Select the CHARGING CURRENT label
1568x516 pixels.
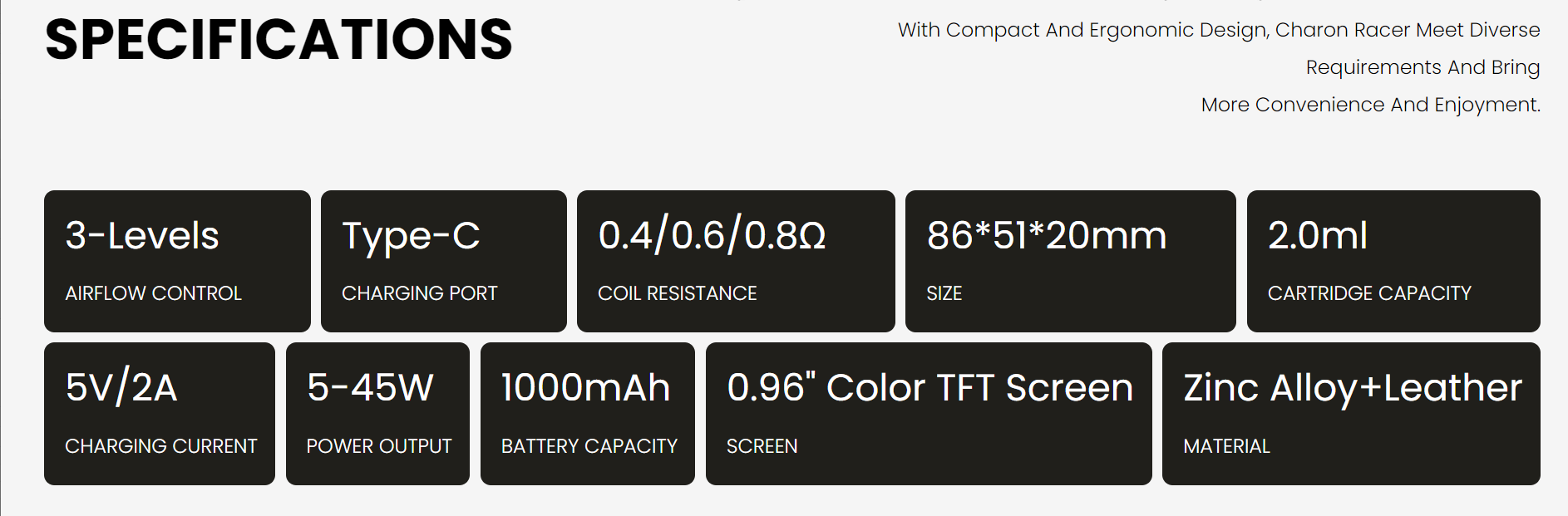point(160,446)
